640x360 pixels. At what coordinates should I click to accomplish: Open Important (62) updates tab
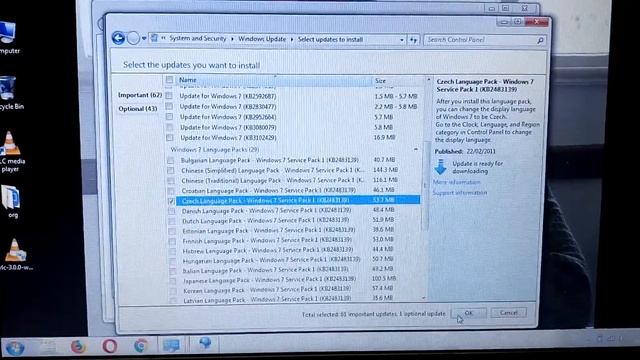pos(140,95)
